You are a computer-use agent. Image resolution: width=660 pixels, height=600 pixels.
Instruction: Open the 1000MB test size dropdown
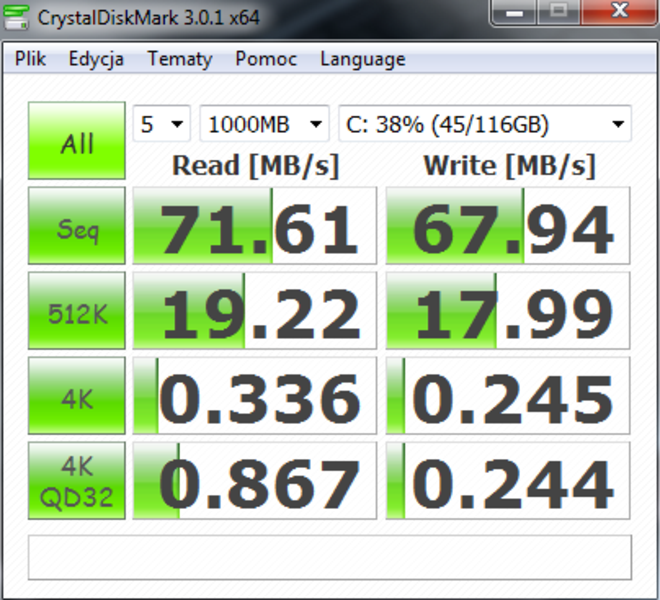[264, 124]
